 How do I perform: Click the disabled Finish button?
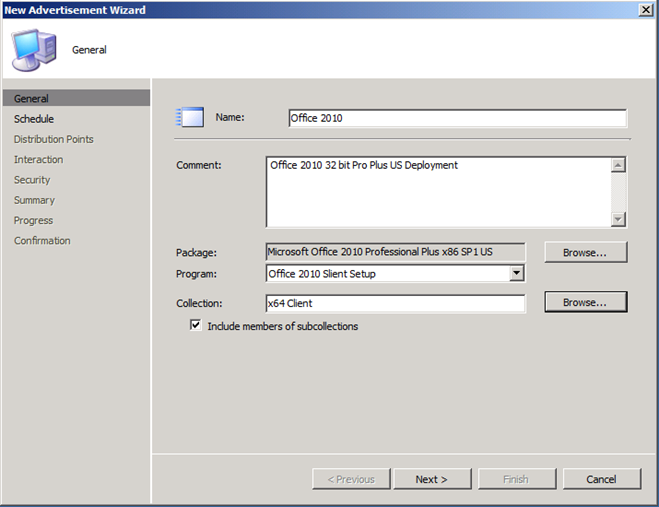point(517,479)
